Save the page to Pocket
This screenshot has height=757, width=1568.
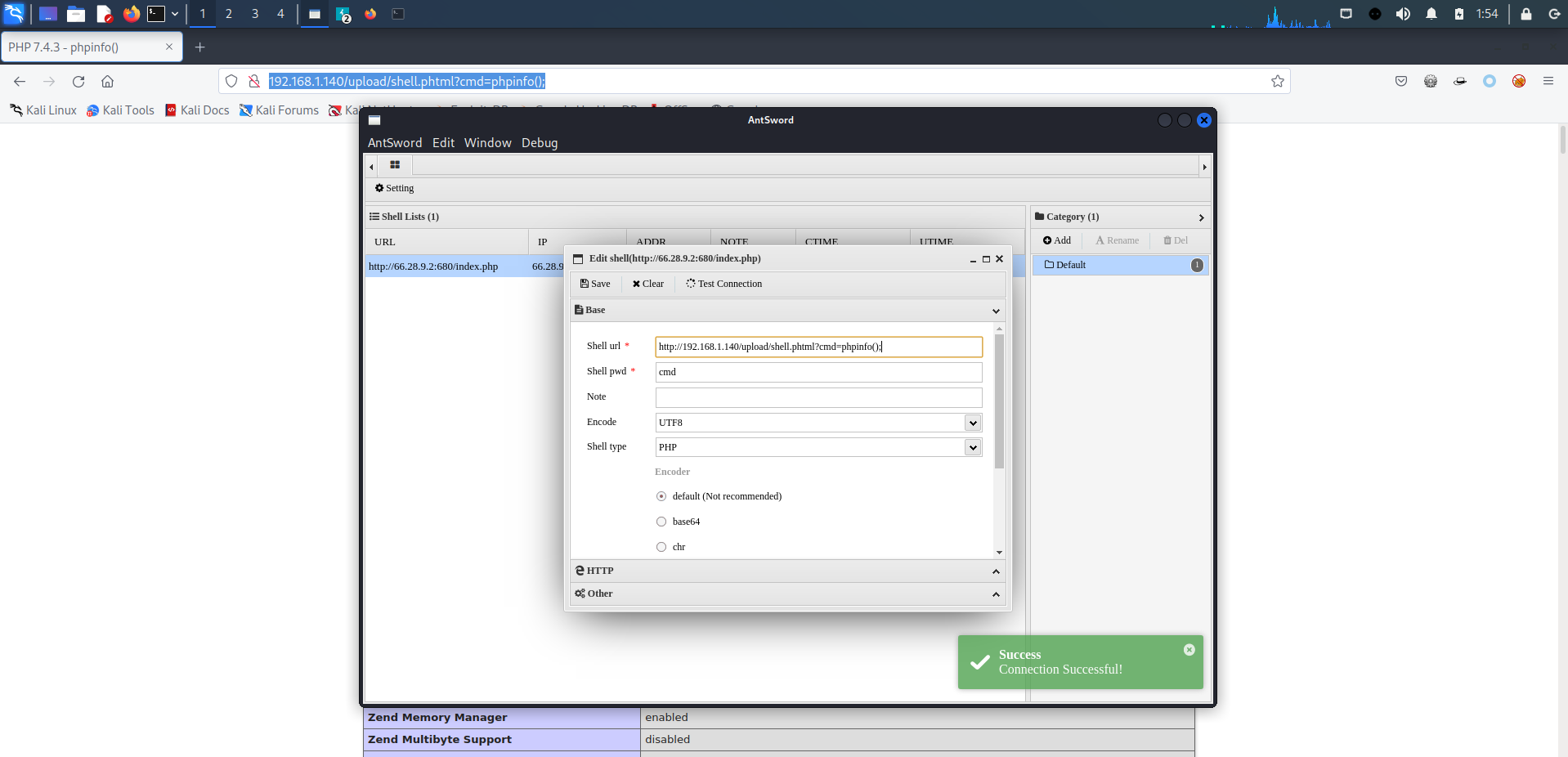[1401, 81]
